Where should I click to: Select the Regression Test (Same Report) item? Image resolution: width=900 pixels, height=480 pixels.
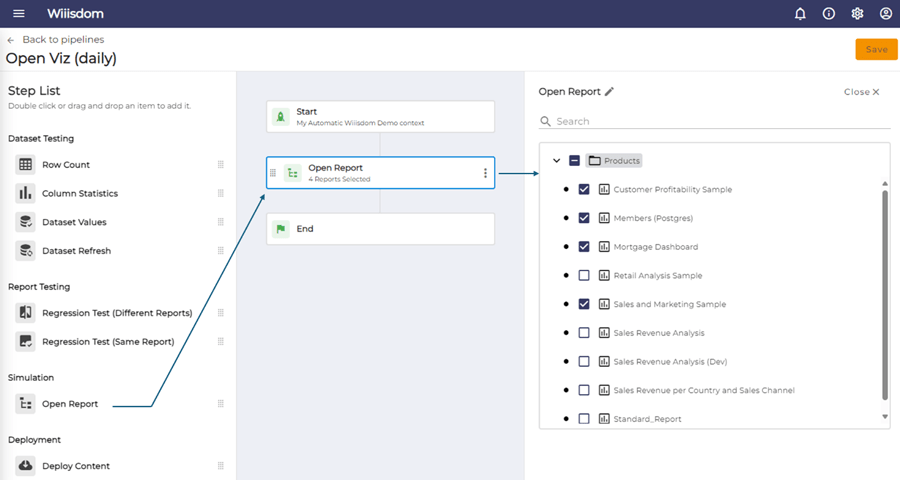click(108, 342)
